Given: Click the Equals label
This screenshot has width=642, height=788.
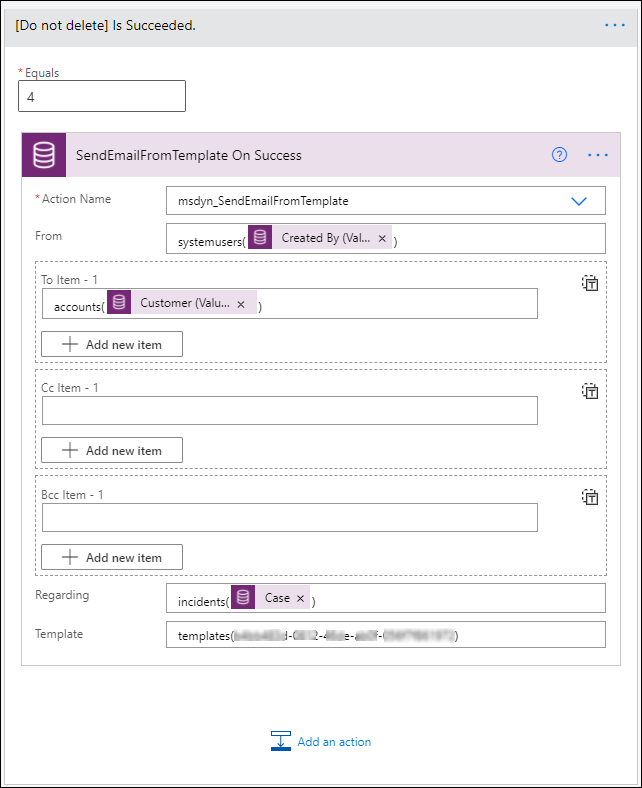Looking at the screenshot, I should point(42,73).
